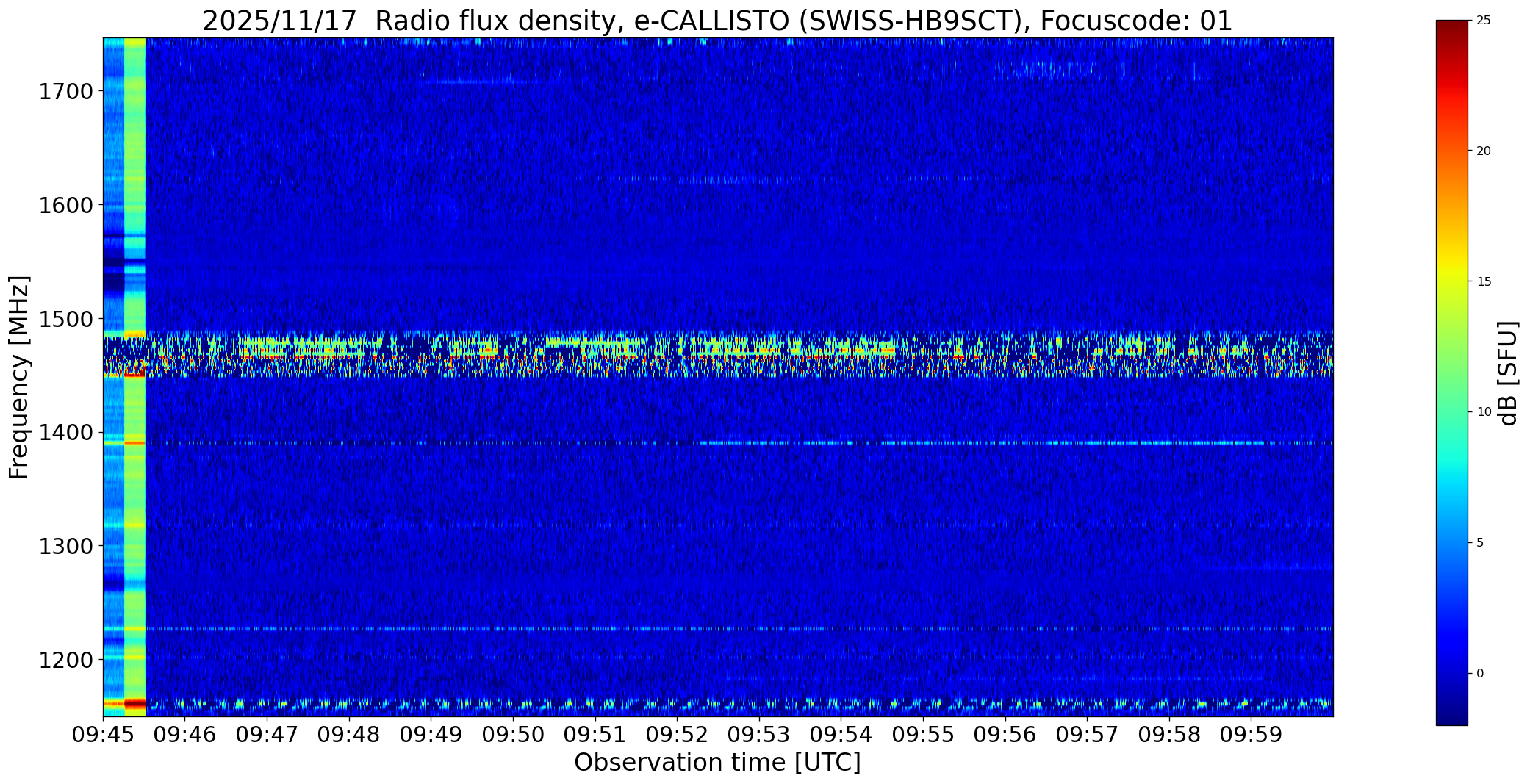The height and width of the screenshot is (784, 1530).
Task: Click the dark red top of the colorbar
Action: [x=1451, y=28]
